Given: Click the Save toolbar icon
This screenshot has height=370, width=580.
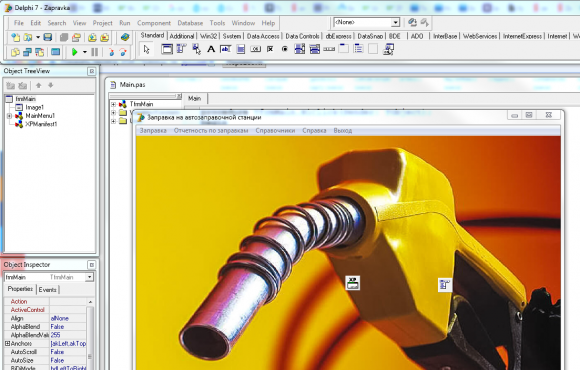Looking at the screenshot, I should click(x=48, y=37).
